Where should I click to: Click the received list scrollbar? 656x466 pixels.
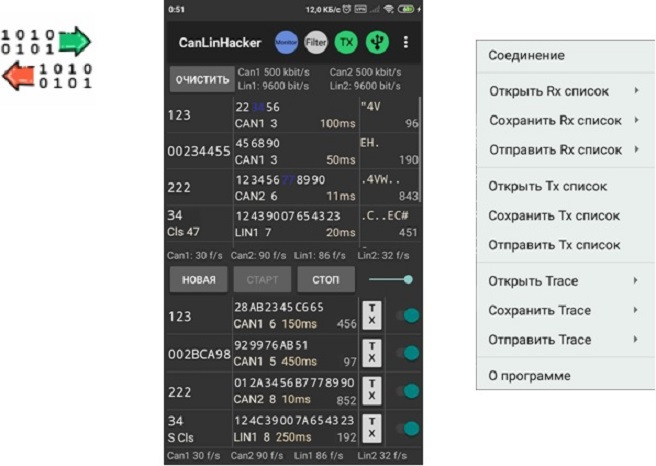[420, 150]
